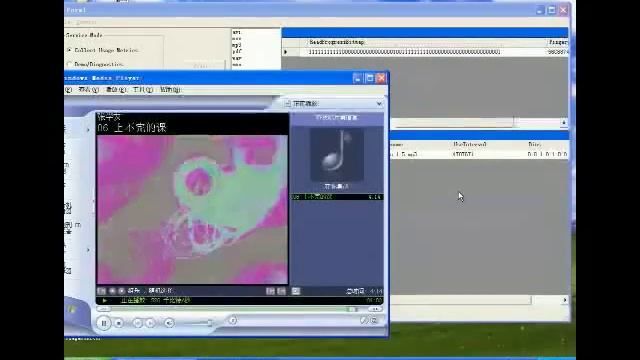Expand the lower arrow in player's left sidebar
Image resolution: width=640 pixels, height=360 pixels.
click(88, 250)
